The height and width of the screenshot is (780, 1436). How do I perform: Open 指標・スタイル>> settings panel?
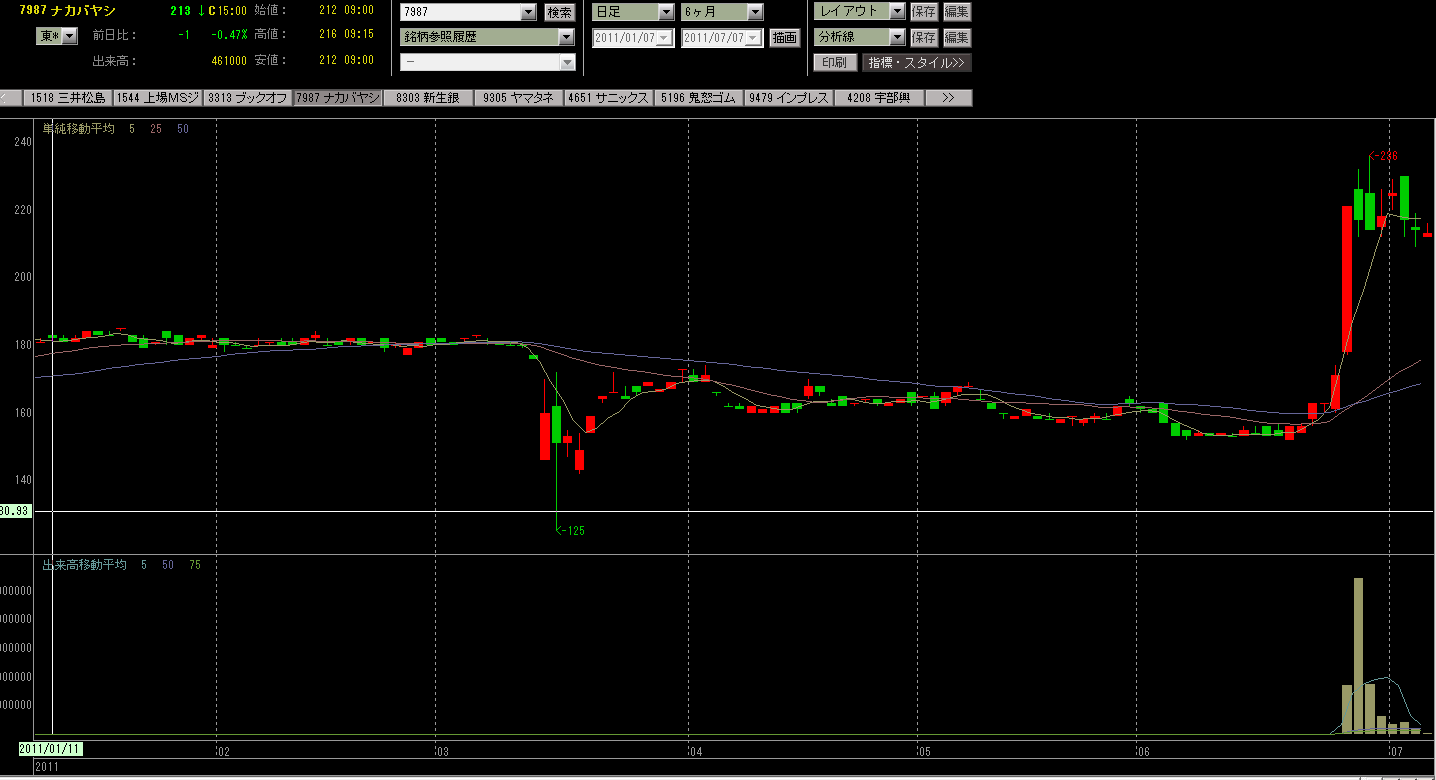916,62
